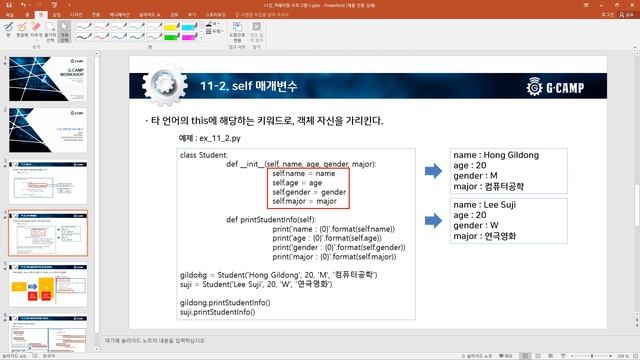Open ribbon display options
Viewport: 640px width, 360px height.
586,5
